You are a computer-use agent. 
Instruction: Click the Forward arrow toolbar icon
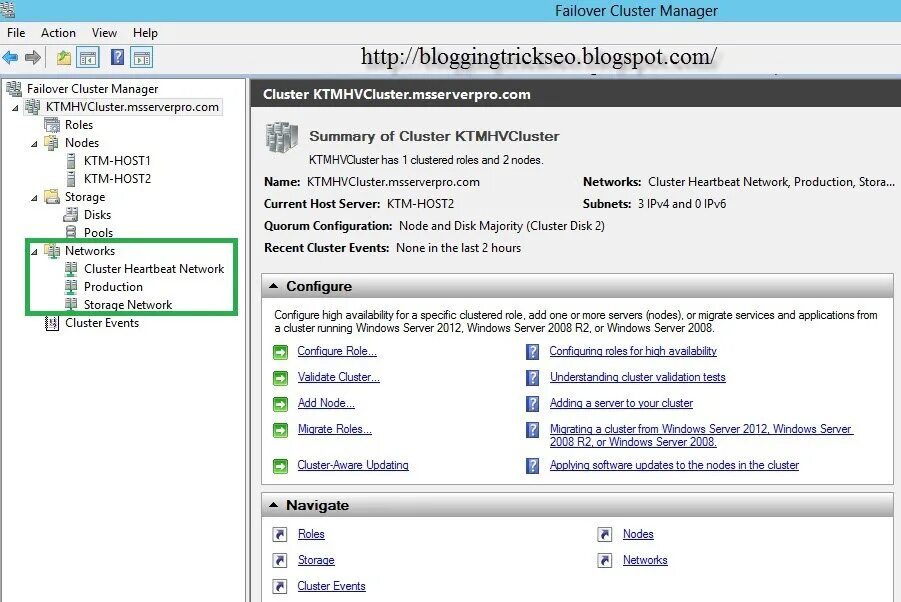click(33, 57)
